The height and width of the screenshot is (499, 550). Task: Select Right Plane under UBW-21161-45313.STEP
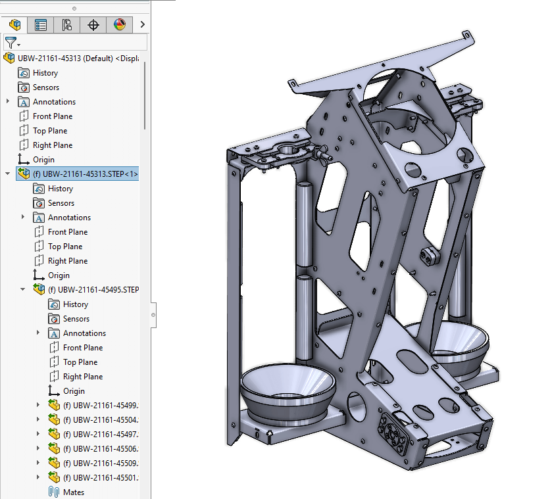click(61, 261)
